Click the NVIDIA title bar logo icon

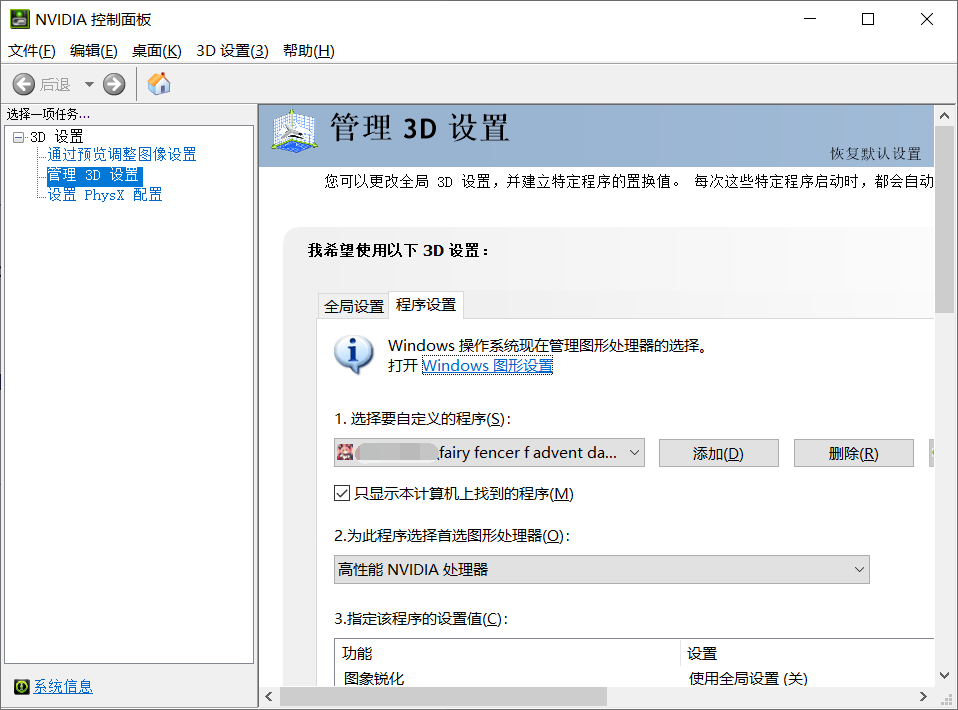[19, 20]
